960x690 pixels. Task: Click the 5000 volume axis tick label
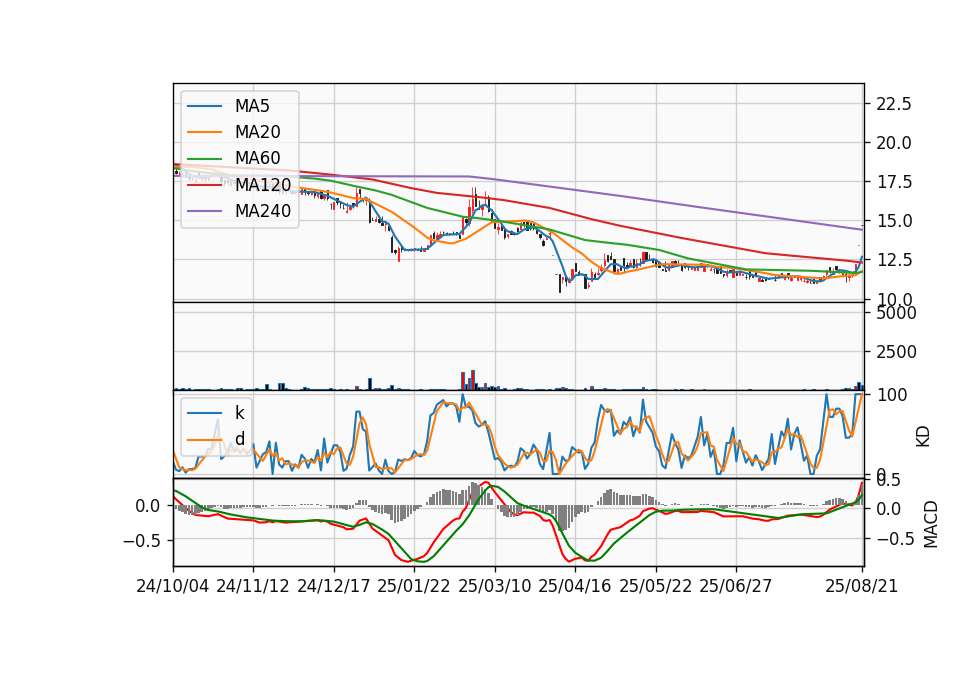pos(896,313)
